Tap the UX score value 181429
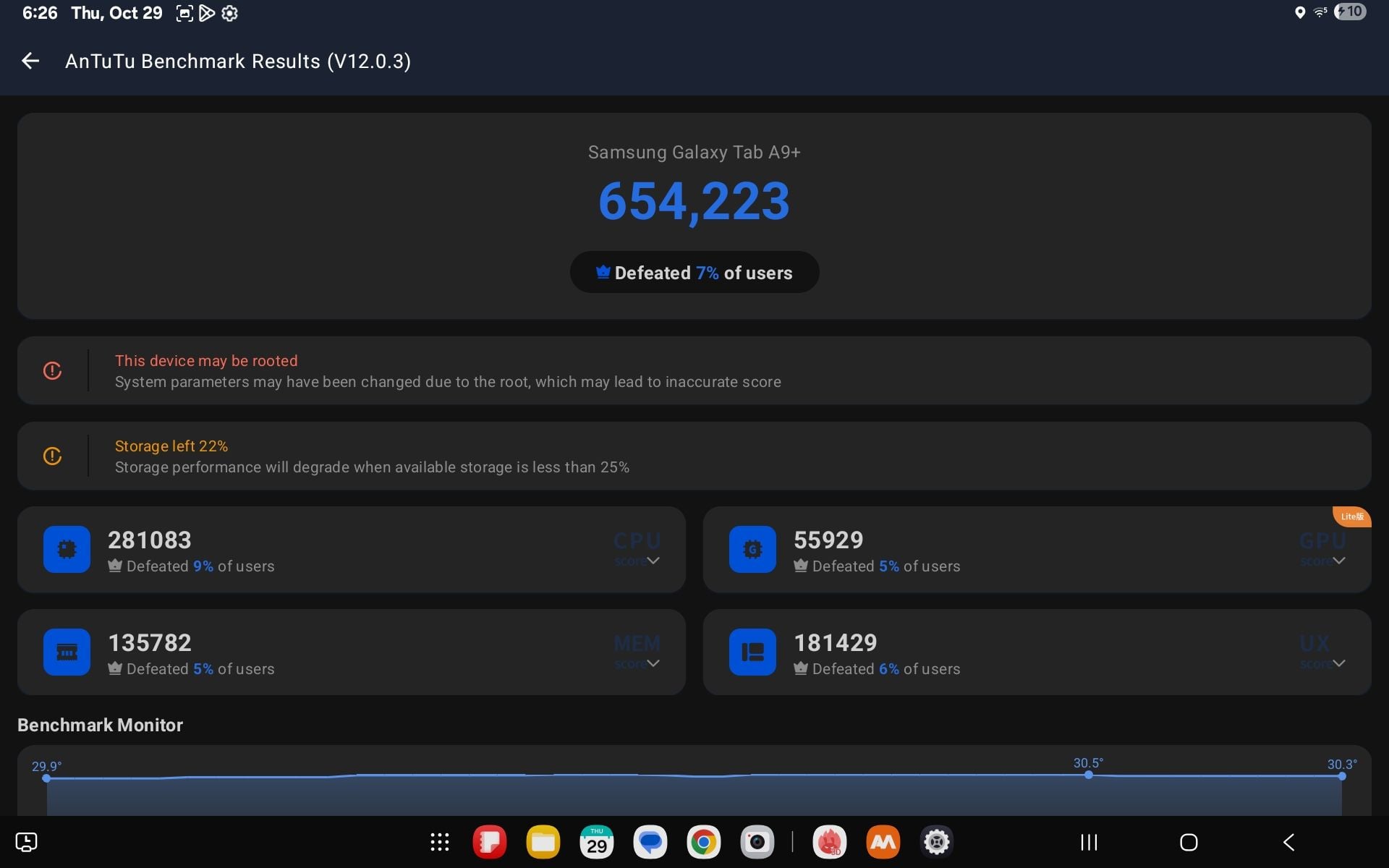This screenshot has width=1389, height=868. (836, 642)
